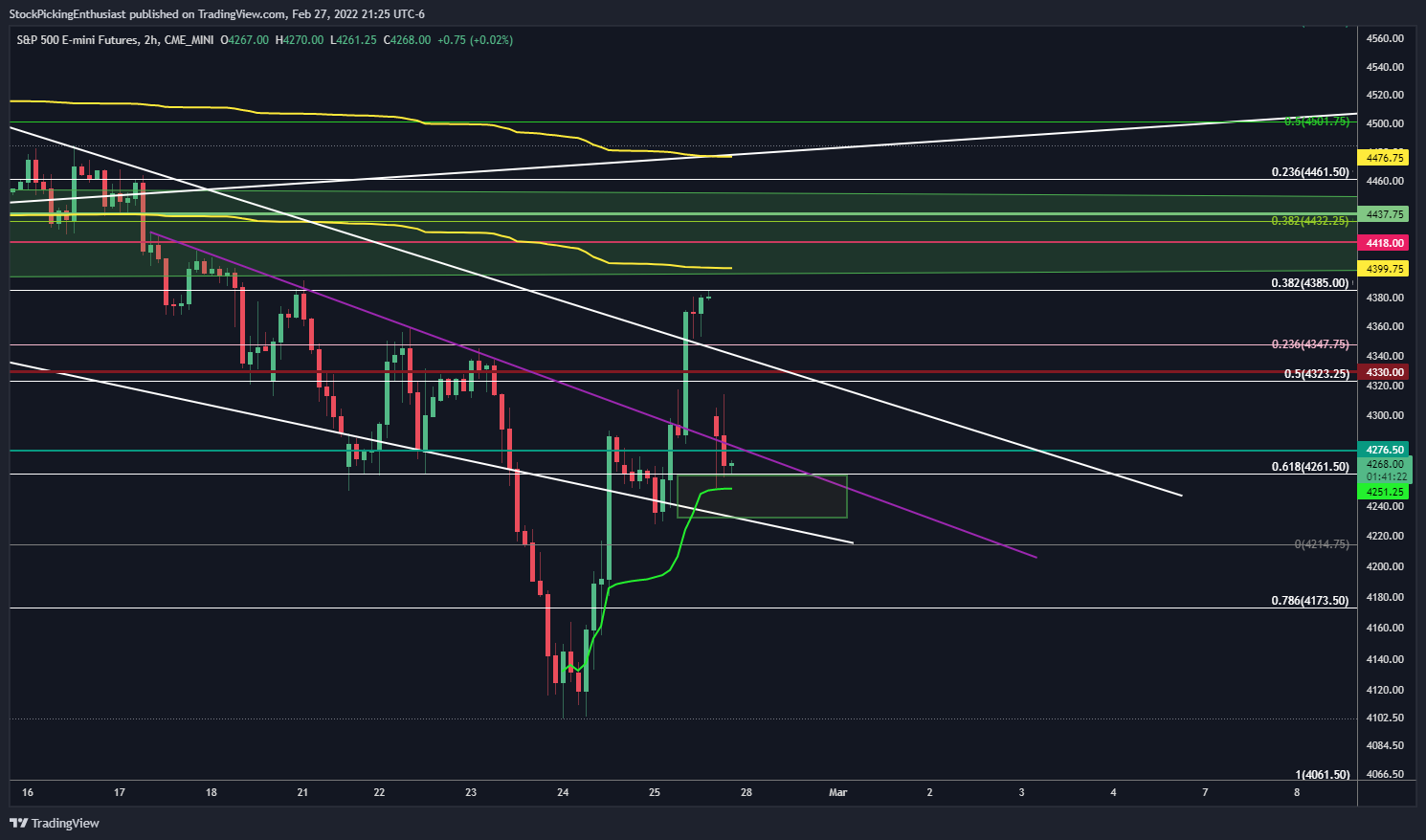The height and width of the screenshot is (840, 1426).
Task: Click the close value C4268.00
Action: point(407,40)
